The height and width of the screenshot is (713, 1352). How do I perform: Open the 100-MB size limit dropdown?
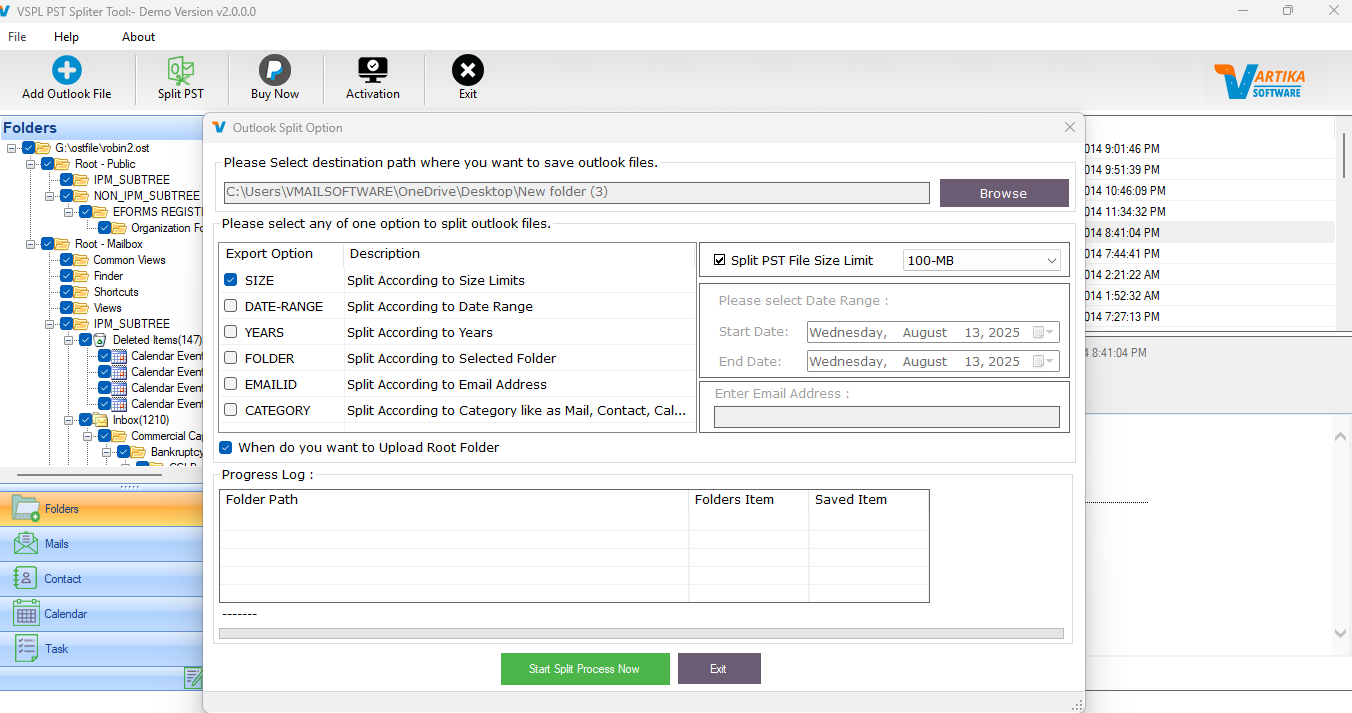(1053, 260)
